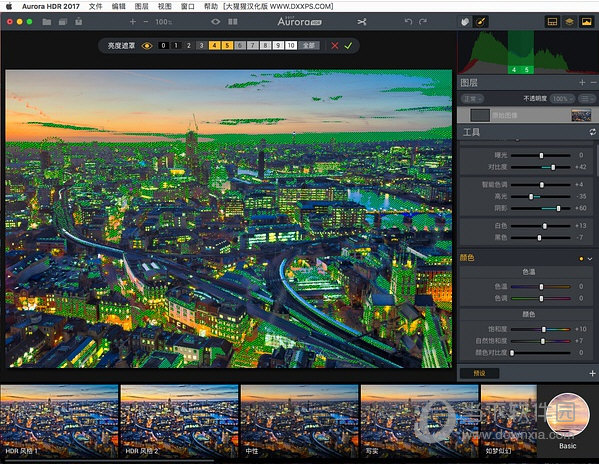Viewport: 599px width, 464px height.
Task: Click the 4-5 highlighted histogram zone
Action: pyautogui.click(x=520, y=53)
